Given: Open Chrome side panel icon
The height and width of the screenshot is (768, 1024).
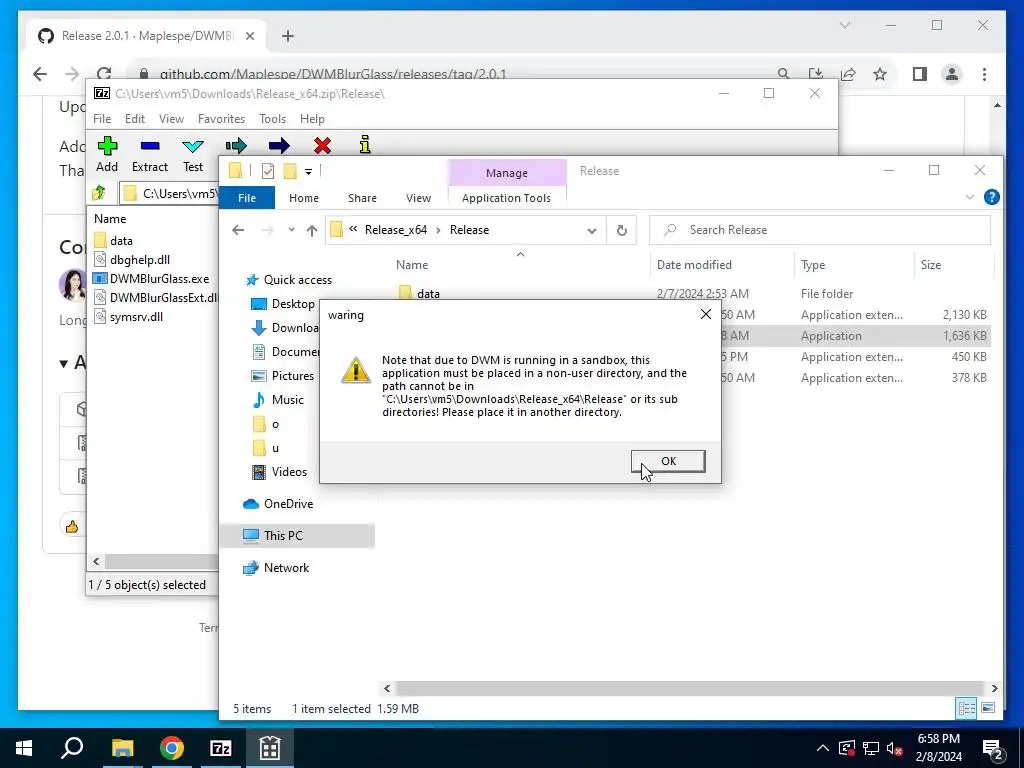Looking at the screenshot, I should point(920,74).
